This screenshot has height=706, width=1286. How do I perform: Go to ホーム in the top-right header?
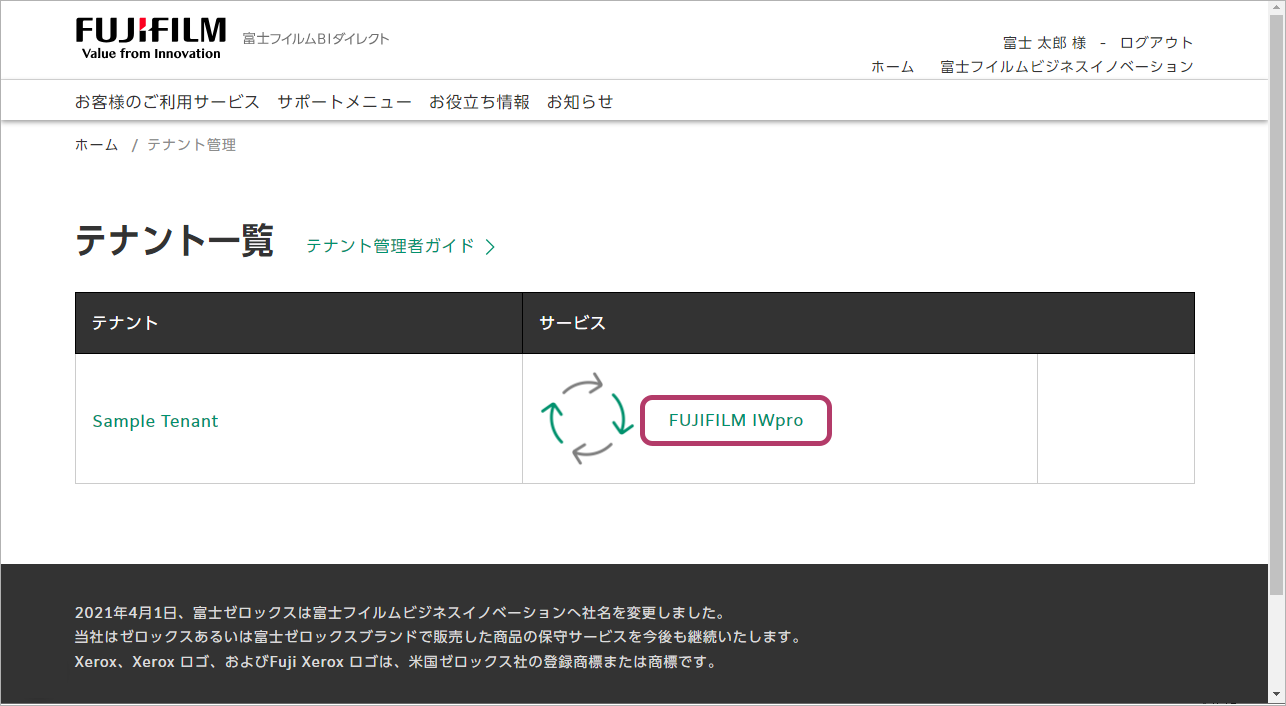[892, 67]
